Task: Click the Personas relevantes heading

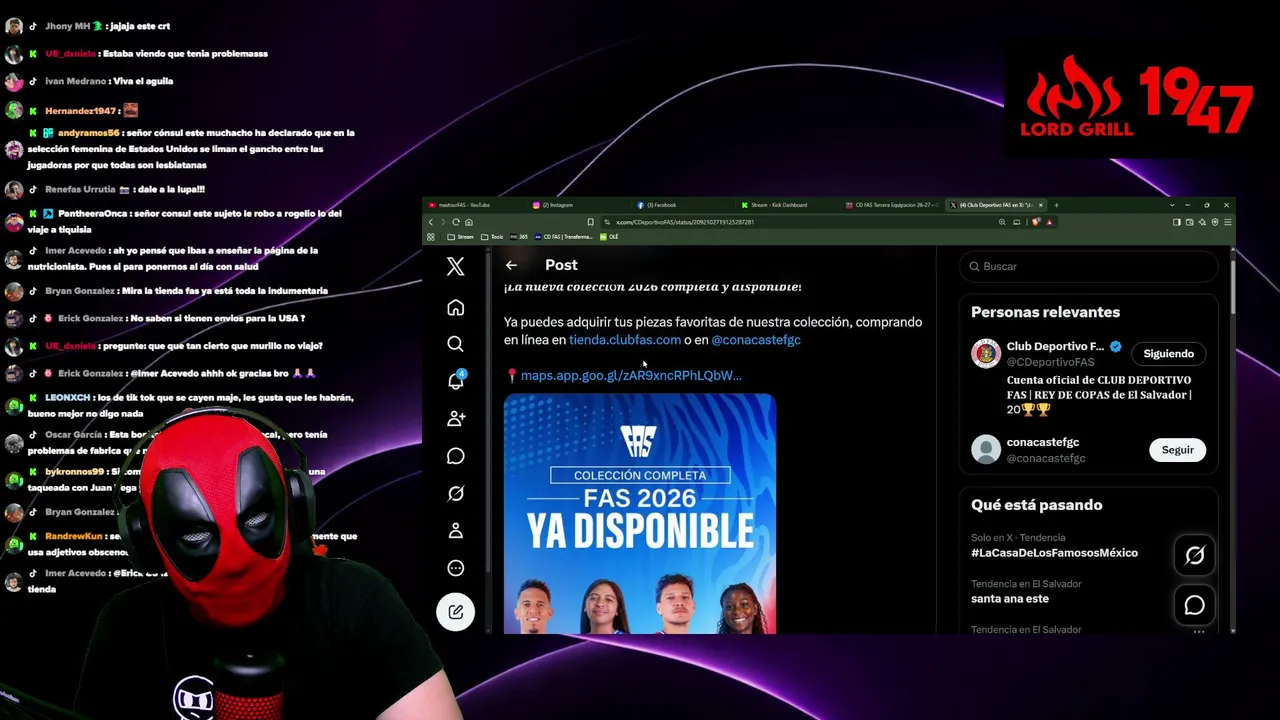Action: 1045,312
